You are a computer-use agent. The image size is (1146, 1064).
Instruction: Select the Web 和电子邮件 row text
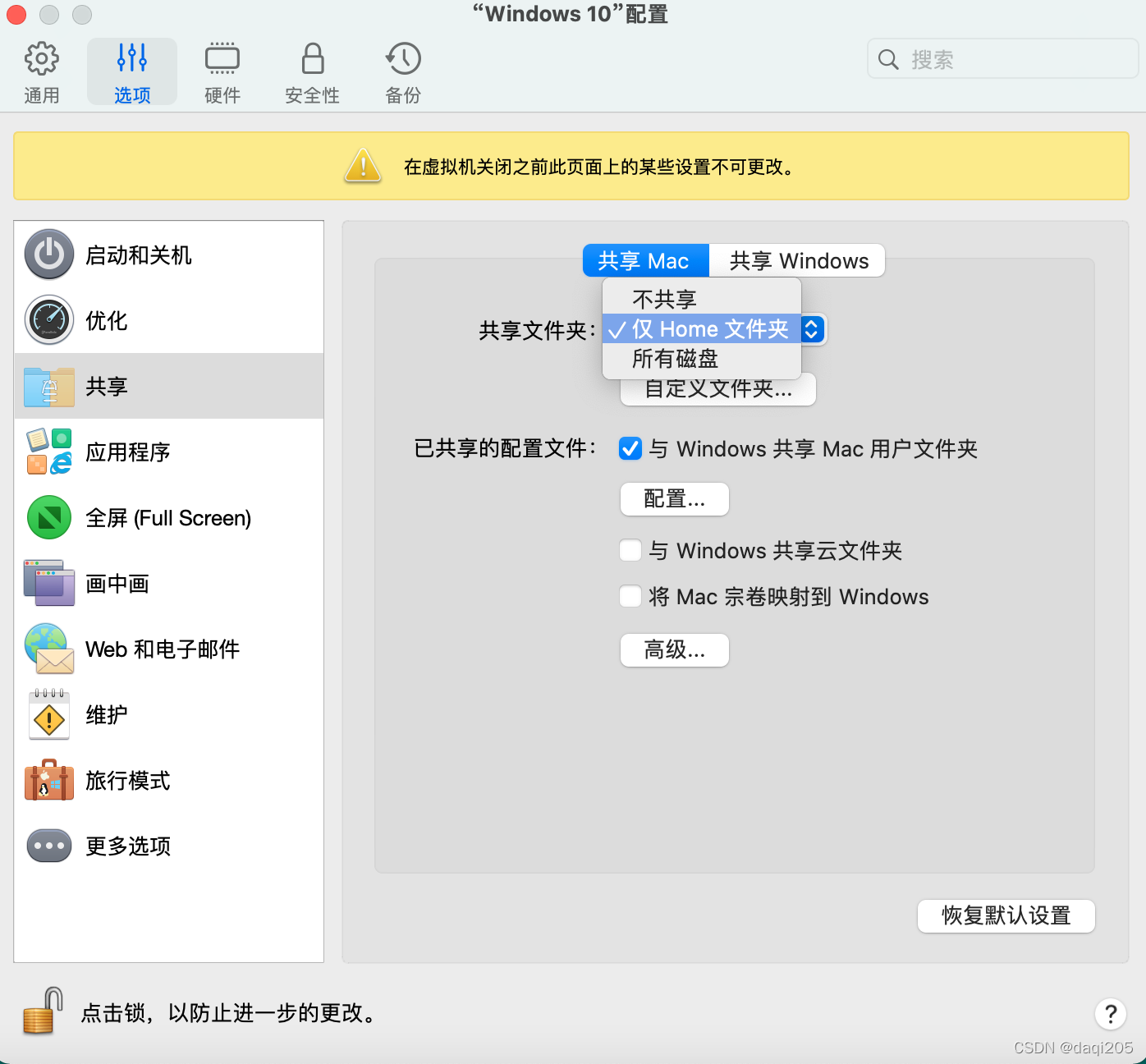(x=163, y=649)
